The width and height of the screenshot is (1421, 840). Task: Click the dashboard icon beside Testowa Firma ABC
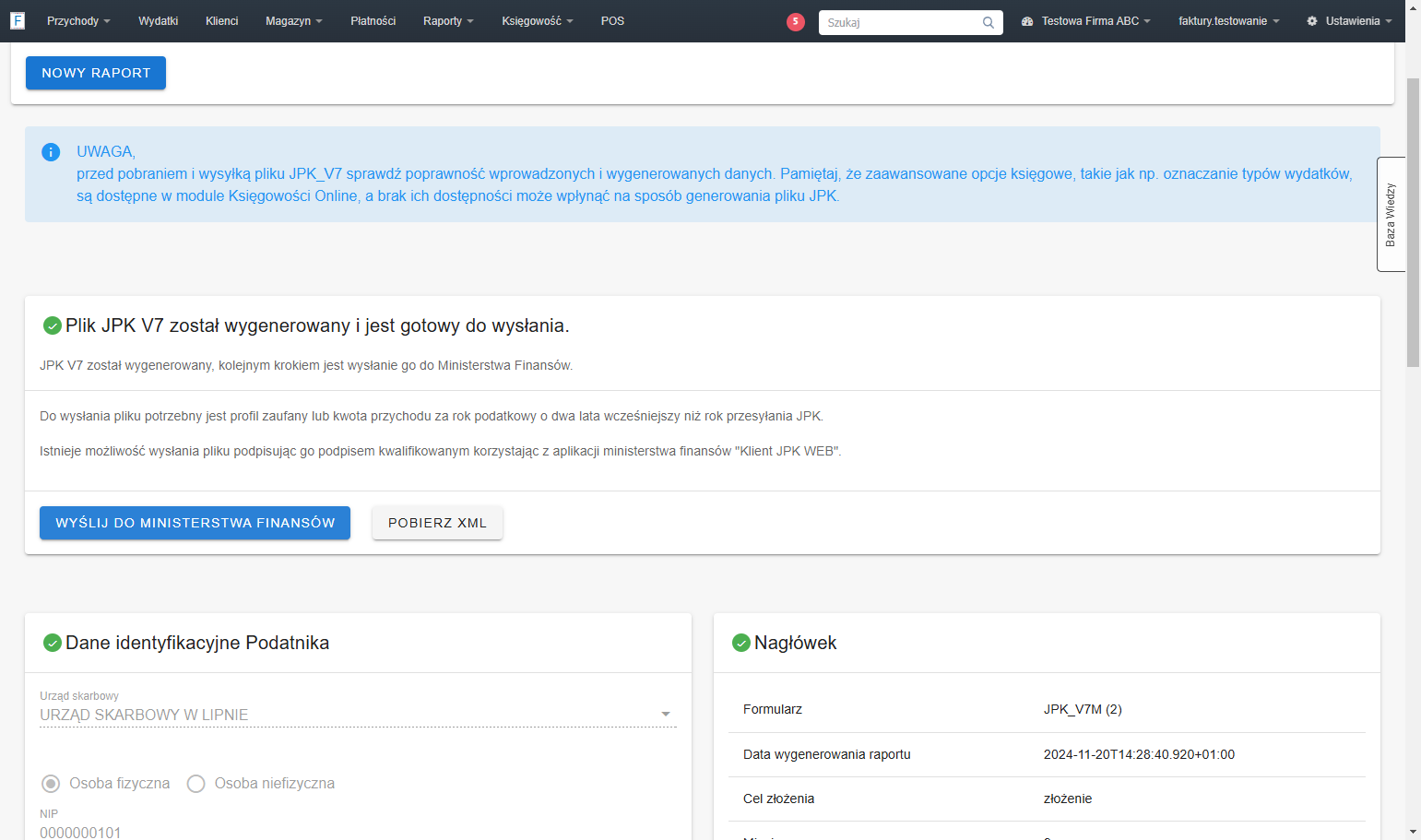(1027, 21)
